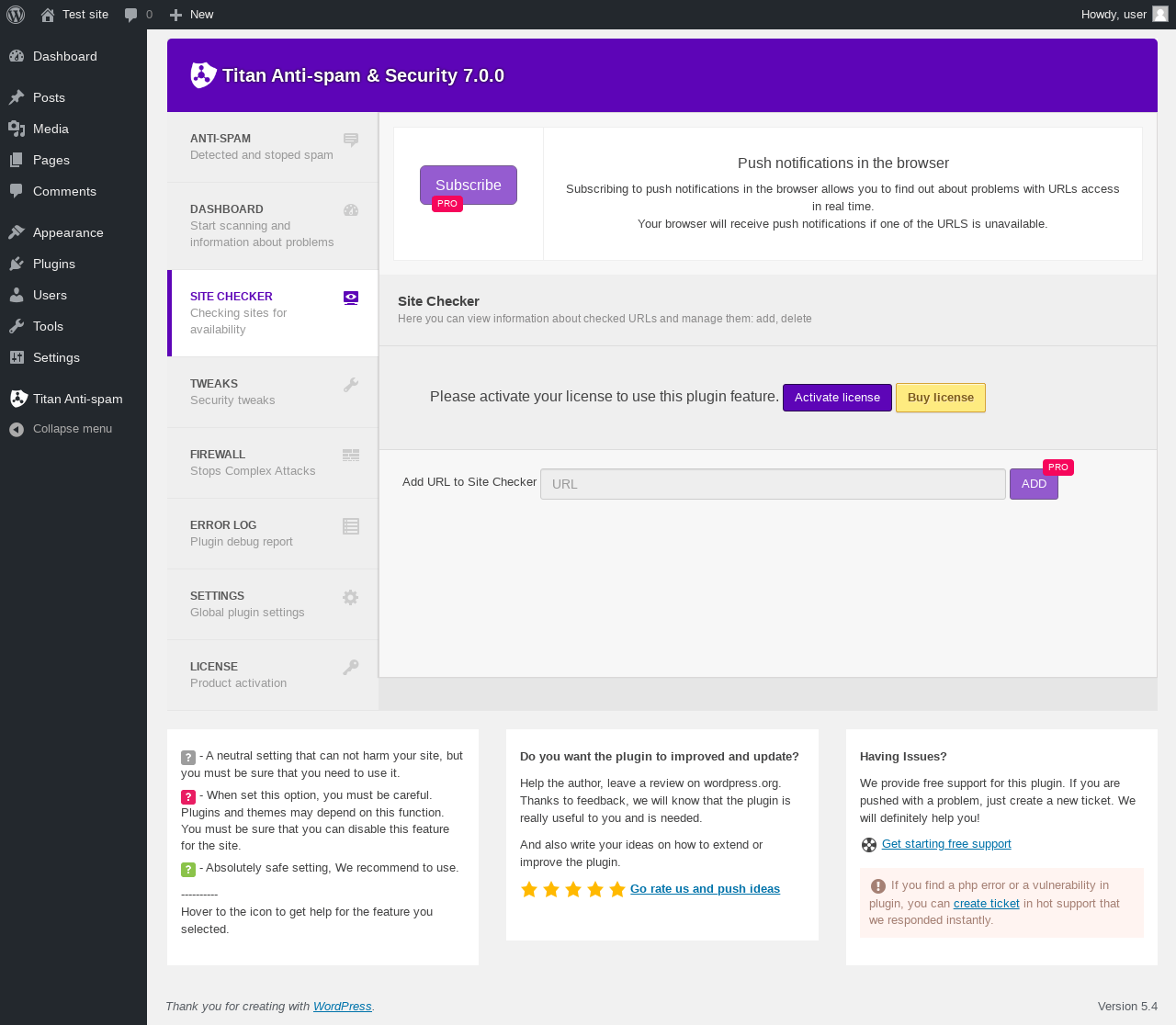The image size is (1176, 1025).
Task: Open Go rate us and push ideas link
Action: click(x=705, y=889)
